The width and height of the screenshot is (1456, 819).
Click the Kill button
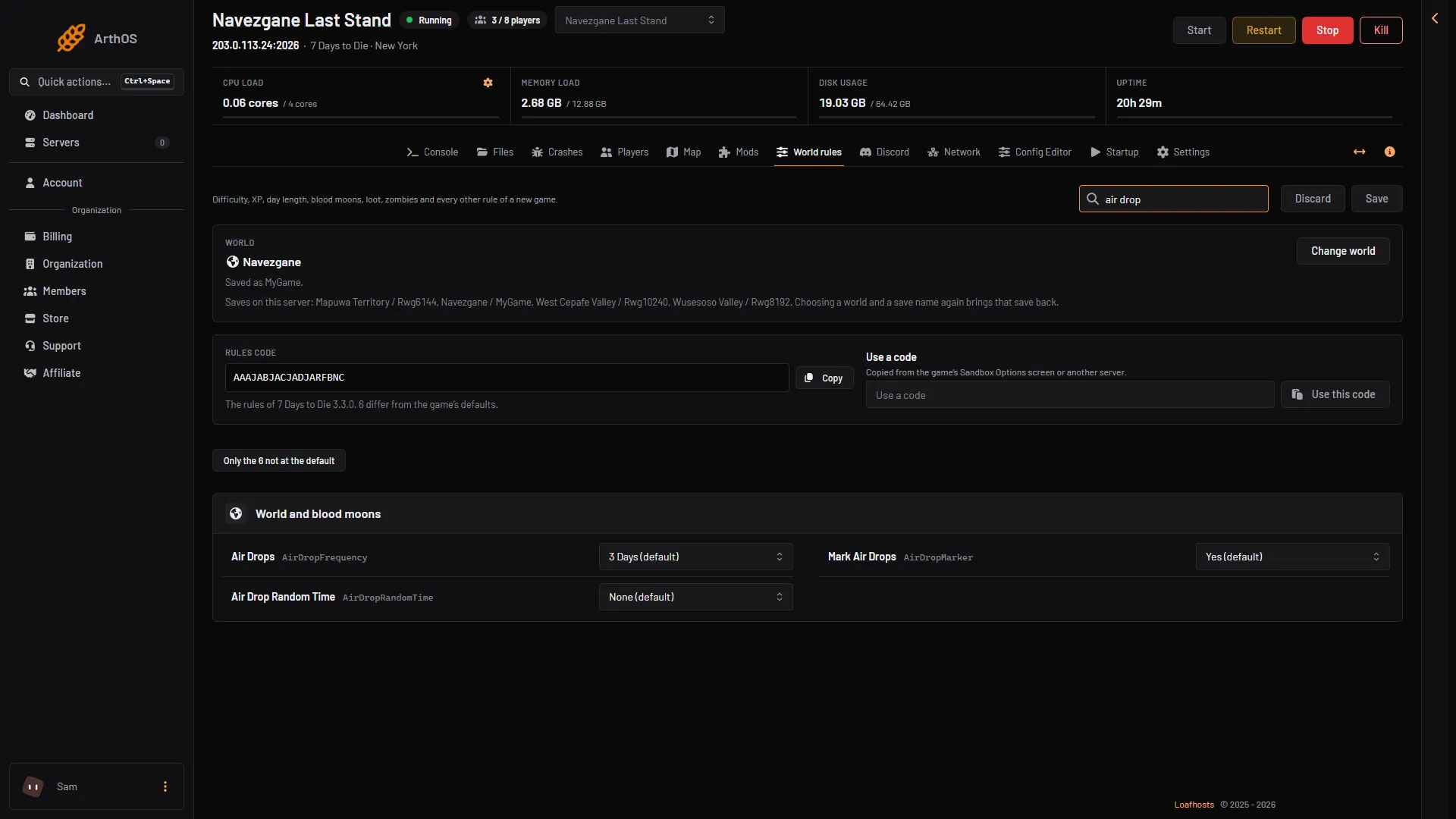click(1381, 30)
